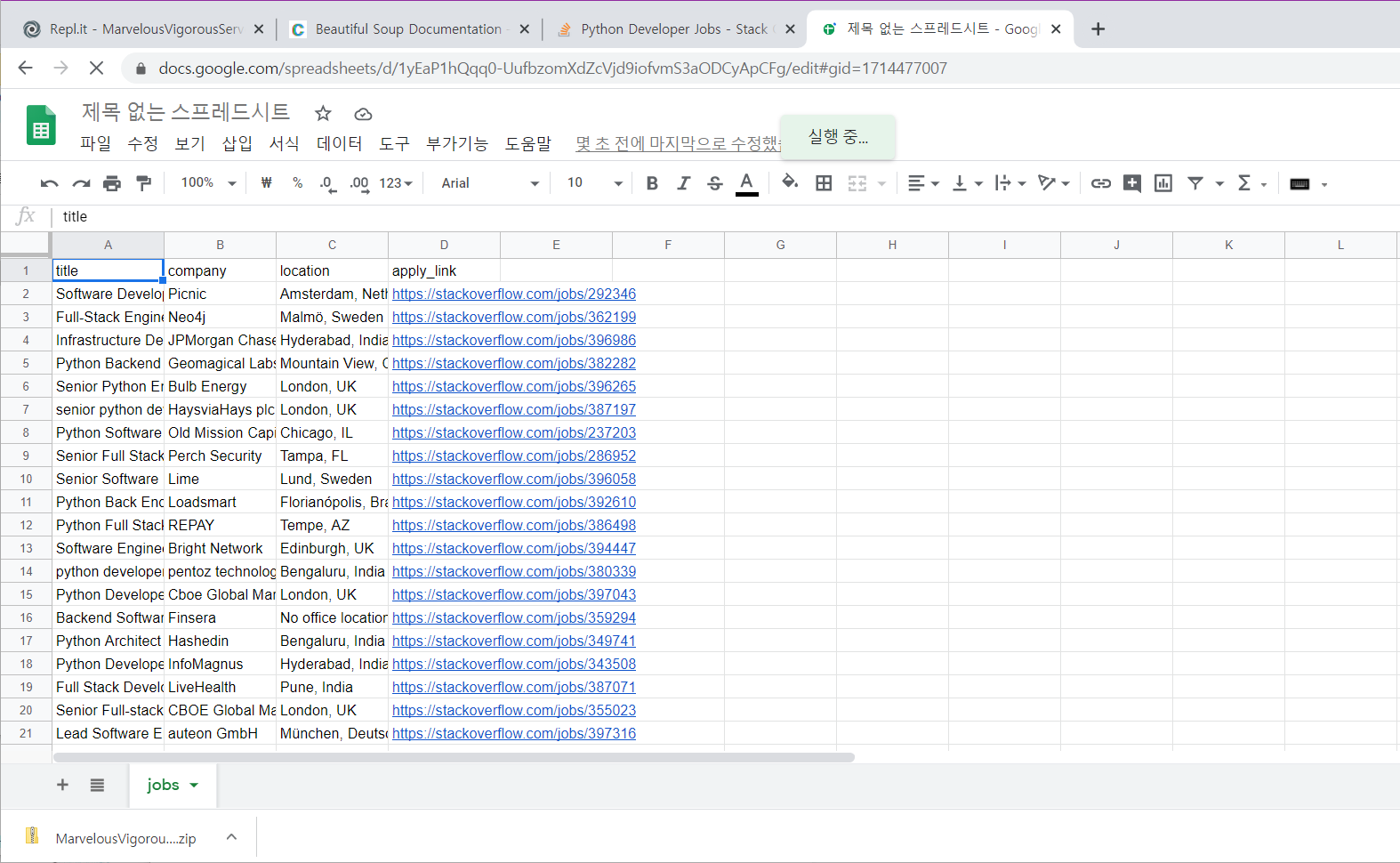The height and width of the screenshot is (863, 1400).
Task: Open text wrapping dropdown
Action: click(1011, 183)
